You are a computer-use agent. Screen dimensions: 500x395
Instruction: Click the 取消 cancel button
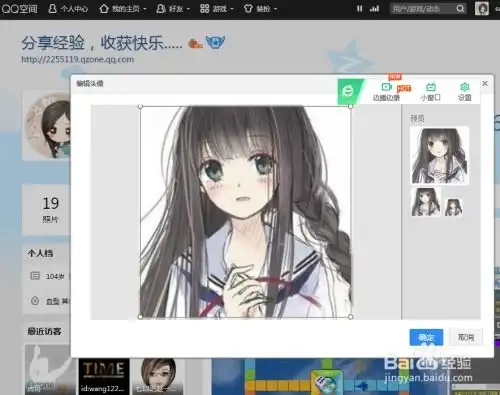[x=466, y=337]
